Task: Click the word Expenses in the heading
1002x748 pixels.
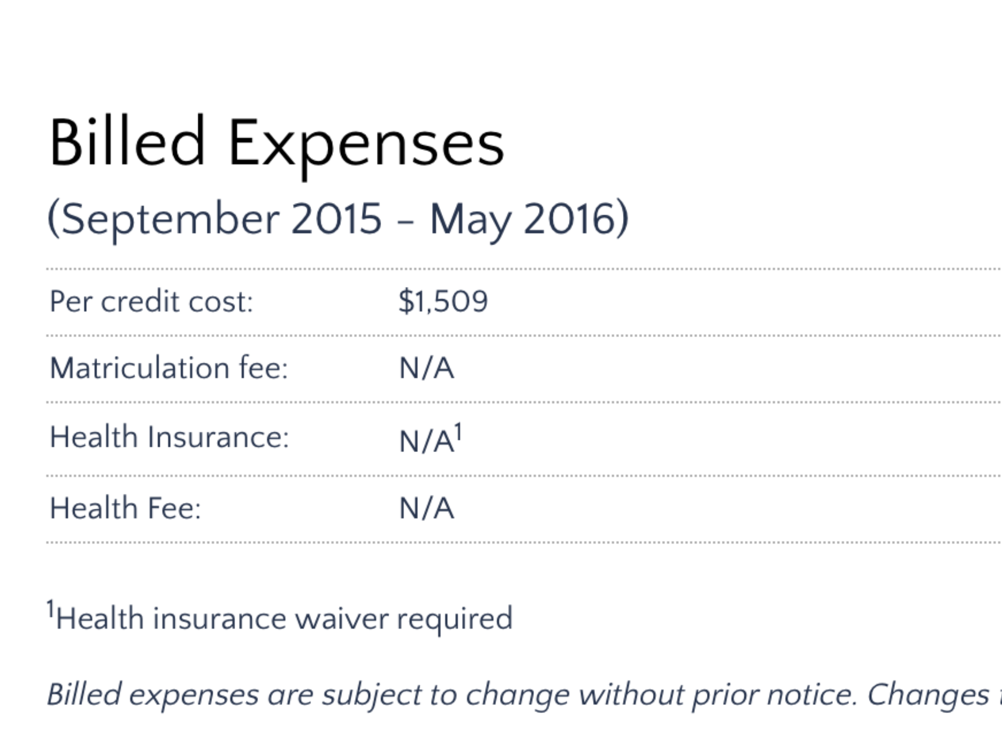Action: point(366,143)
